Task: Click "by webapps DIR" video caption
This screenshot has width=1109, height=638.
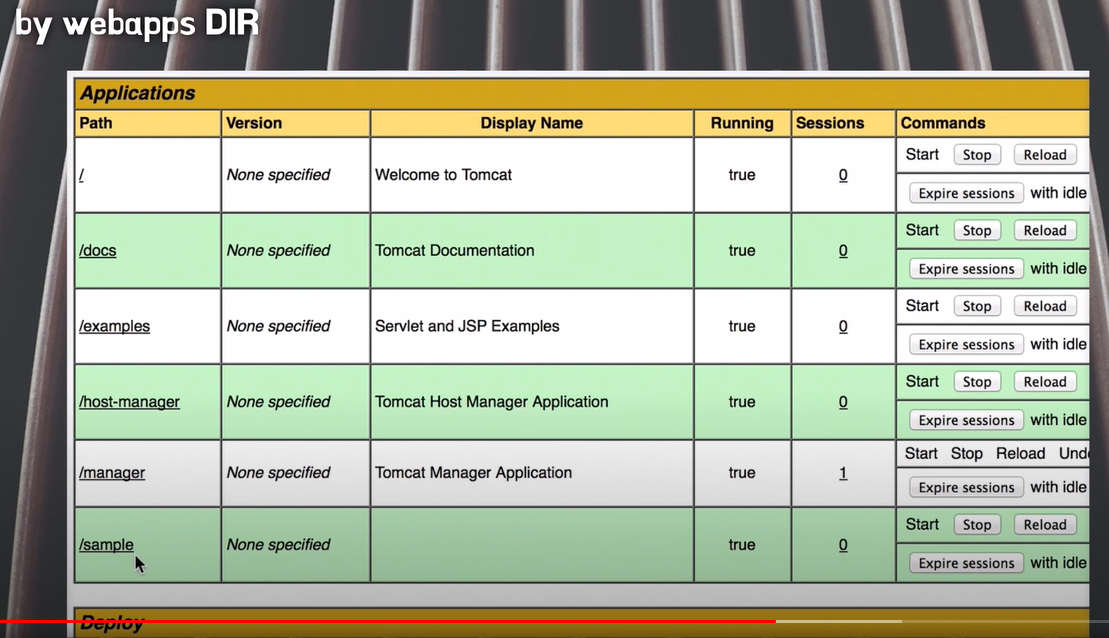Action: point(137,24)
